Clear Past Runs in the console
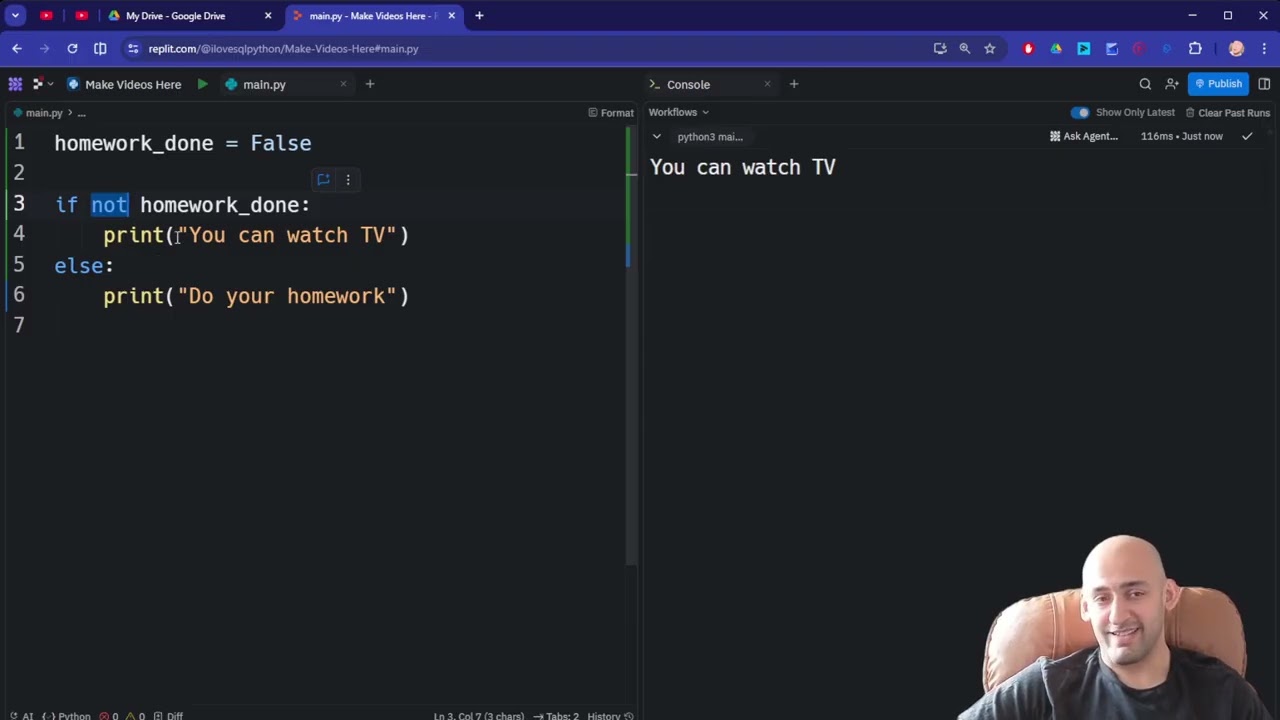 coord(1227,113)
